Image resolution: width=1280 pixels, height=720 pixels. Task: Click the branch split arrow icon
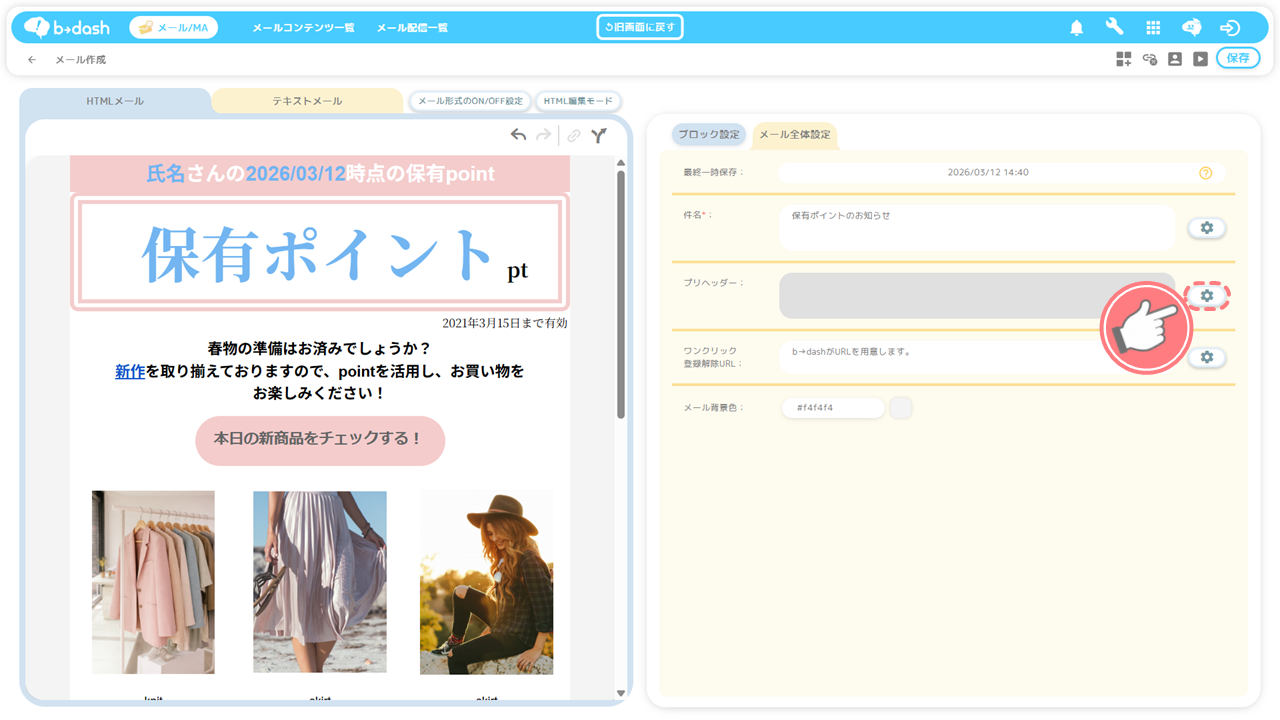tap(598, 135)
